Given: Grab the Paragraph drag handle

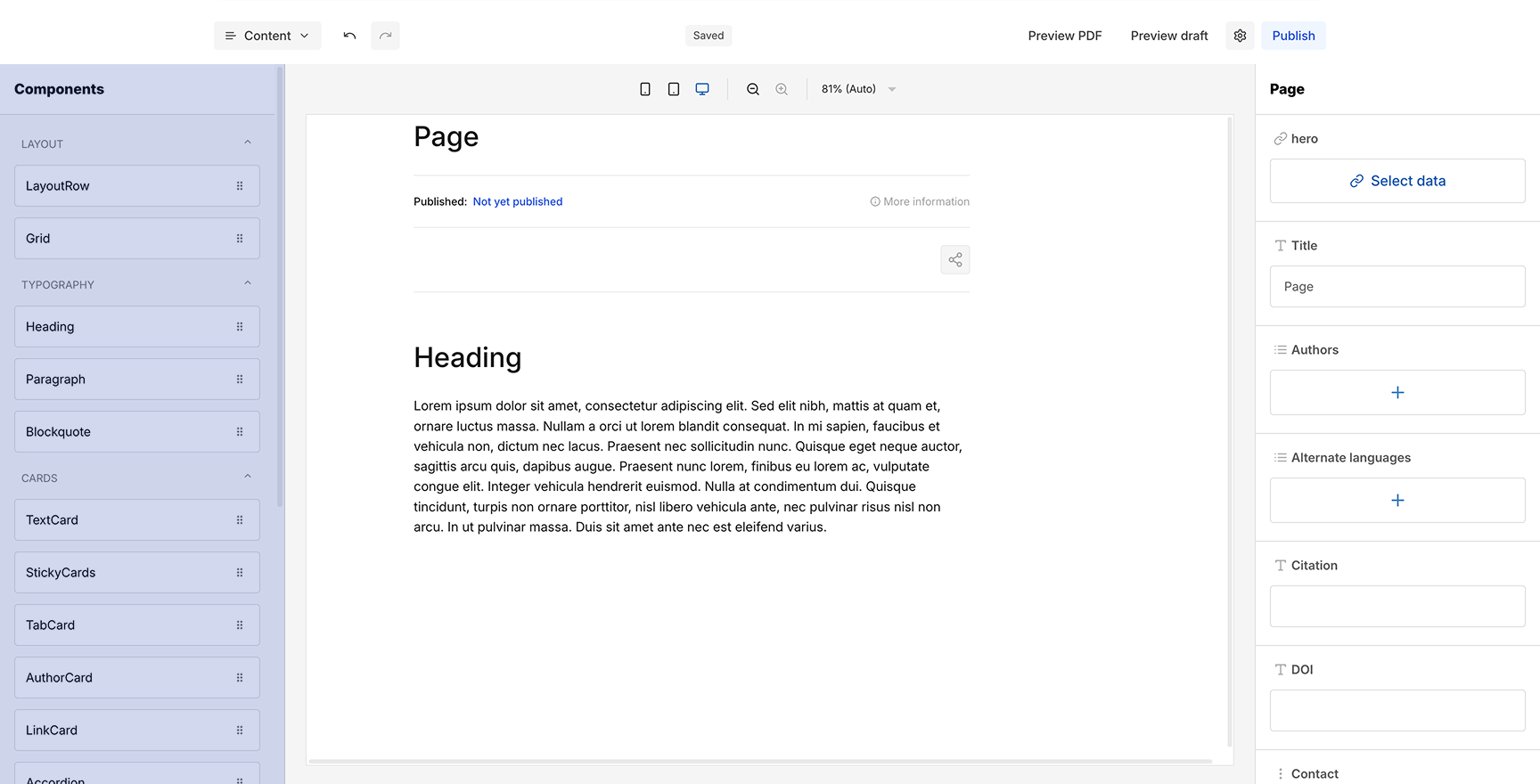Looking at the screenshot, I should click(x=240, y=380).
